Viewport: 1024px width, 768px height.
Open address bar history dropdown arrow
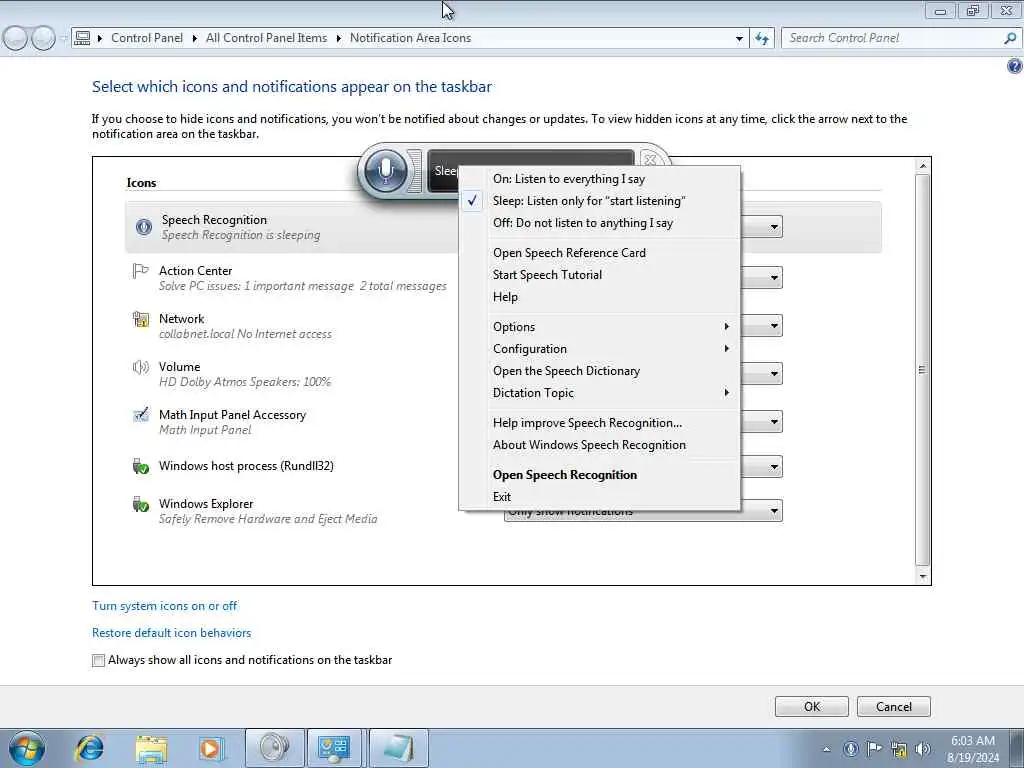(x=739, y=39)
